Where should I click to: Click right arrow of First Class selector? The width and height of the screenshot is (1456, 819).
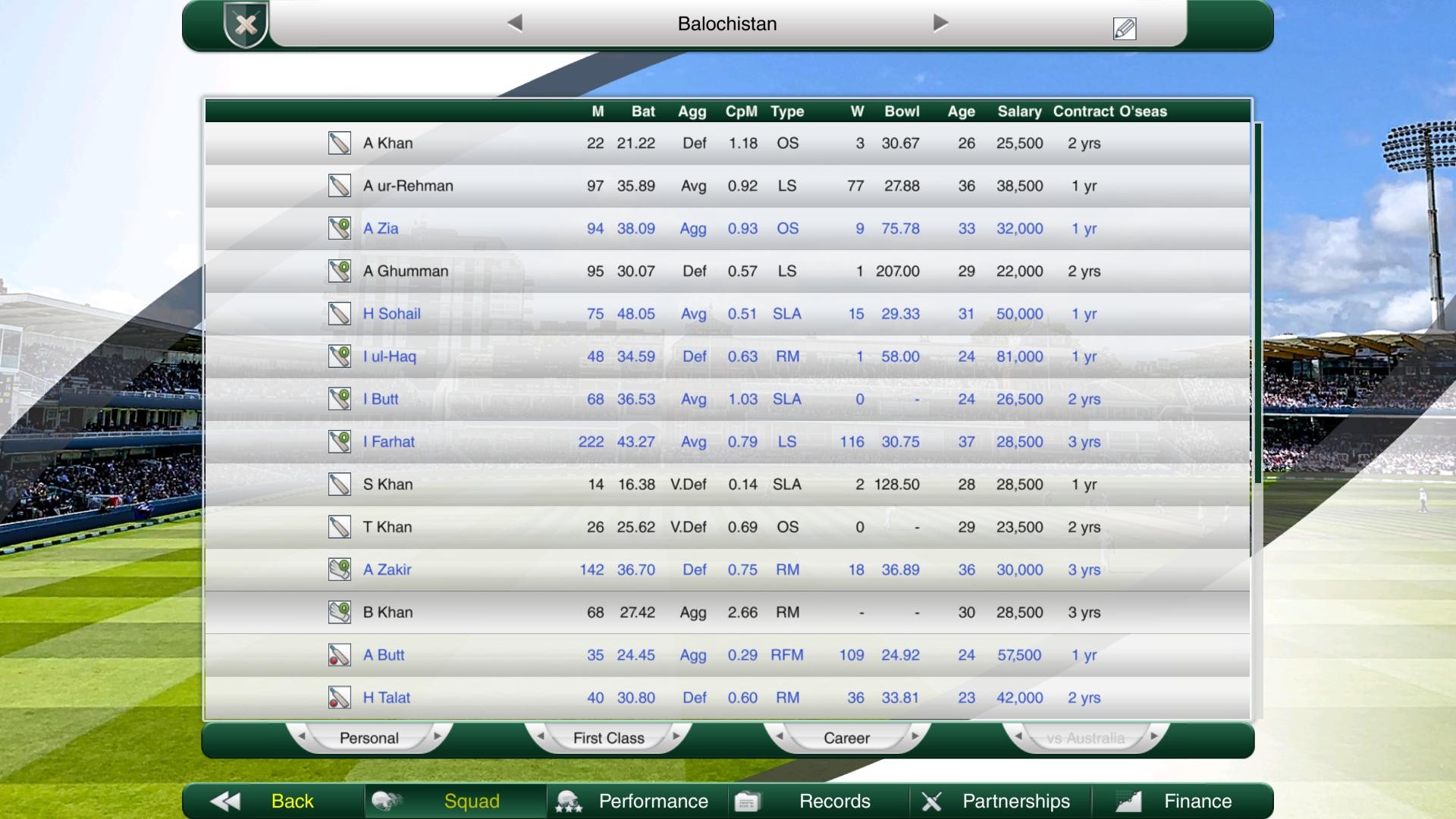pos(676,736)
